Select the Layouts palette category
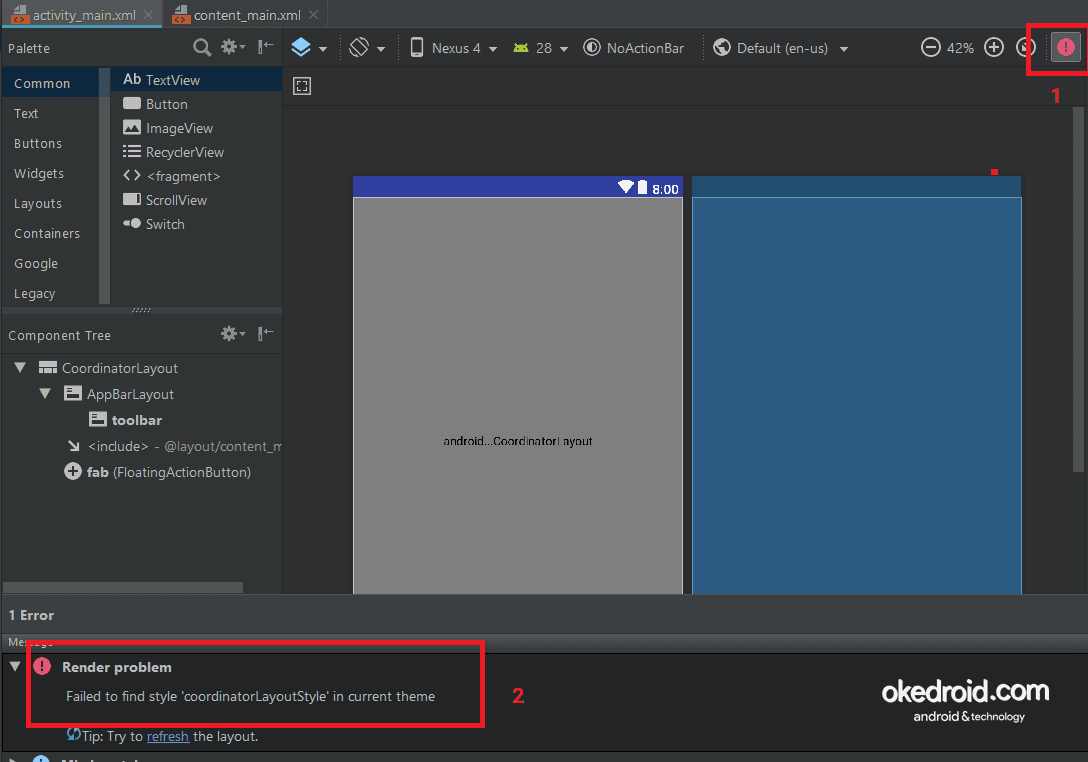 pos(50,203)
